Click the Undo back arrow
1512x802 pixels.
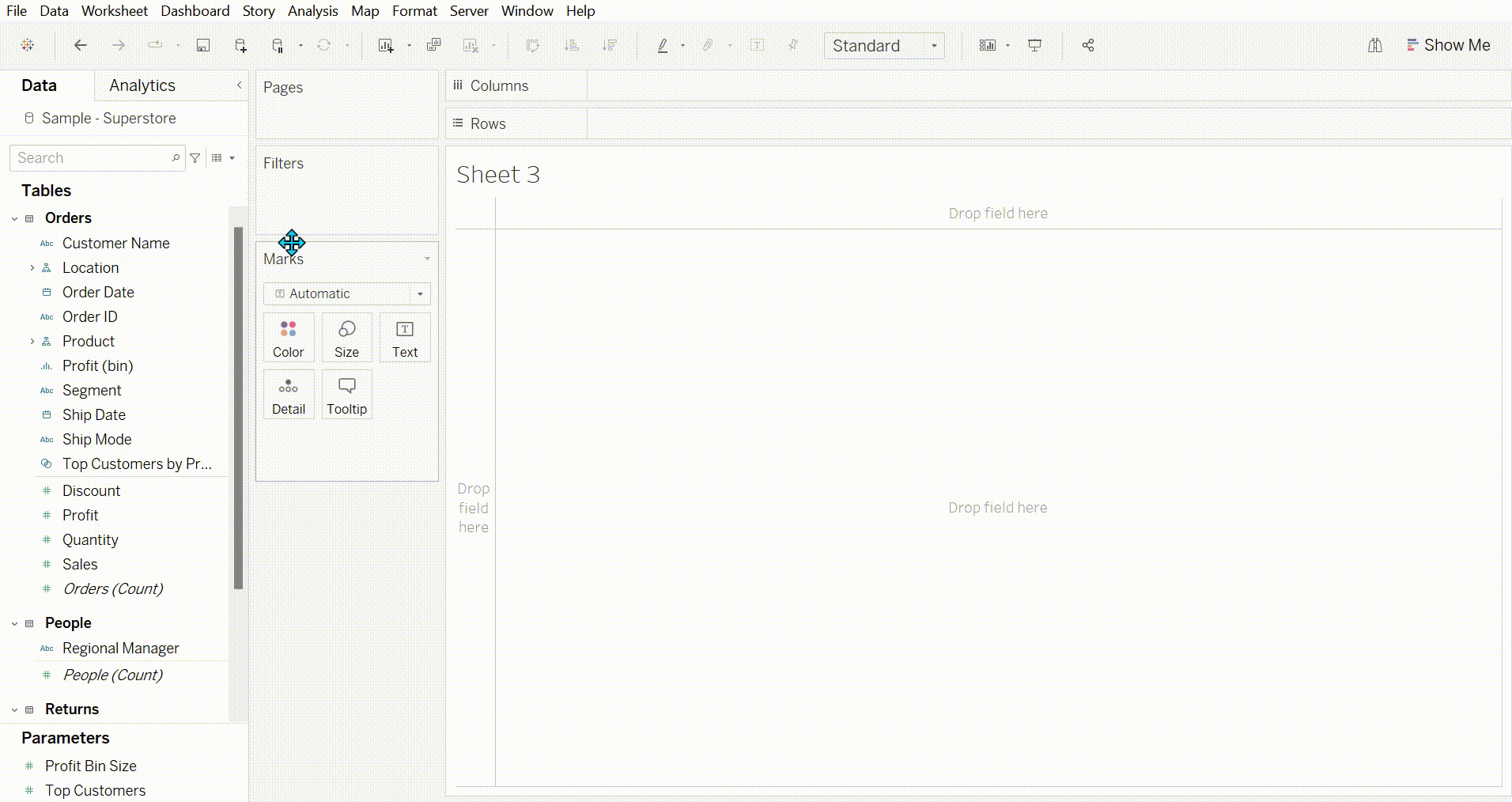point(80,46)
